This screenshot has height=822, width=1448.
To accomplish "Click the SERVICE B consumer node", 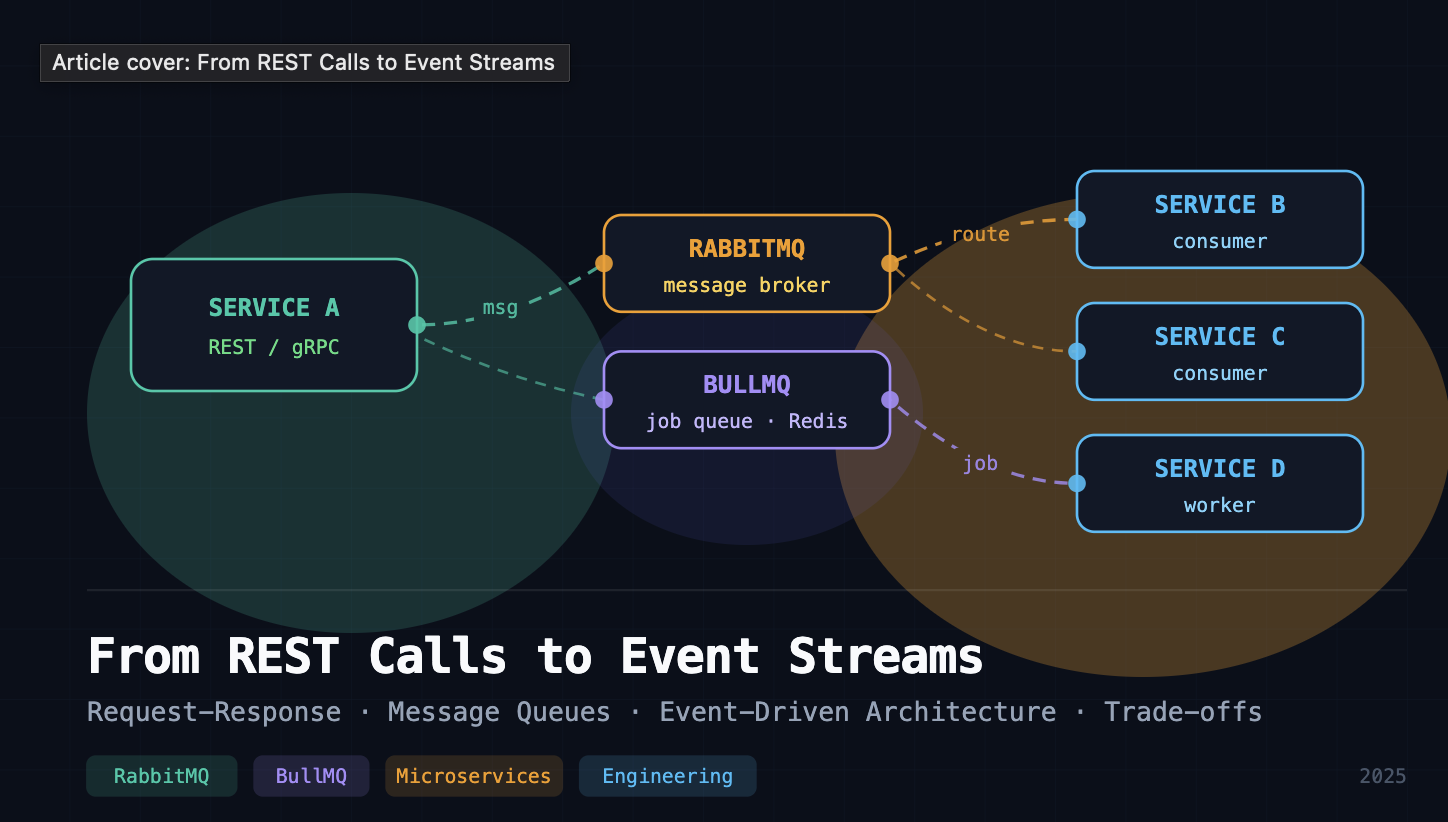I will click(x=1220, y=220).
